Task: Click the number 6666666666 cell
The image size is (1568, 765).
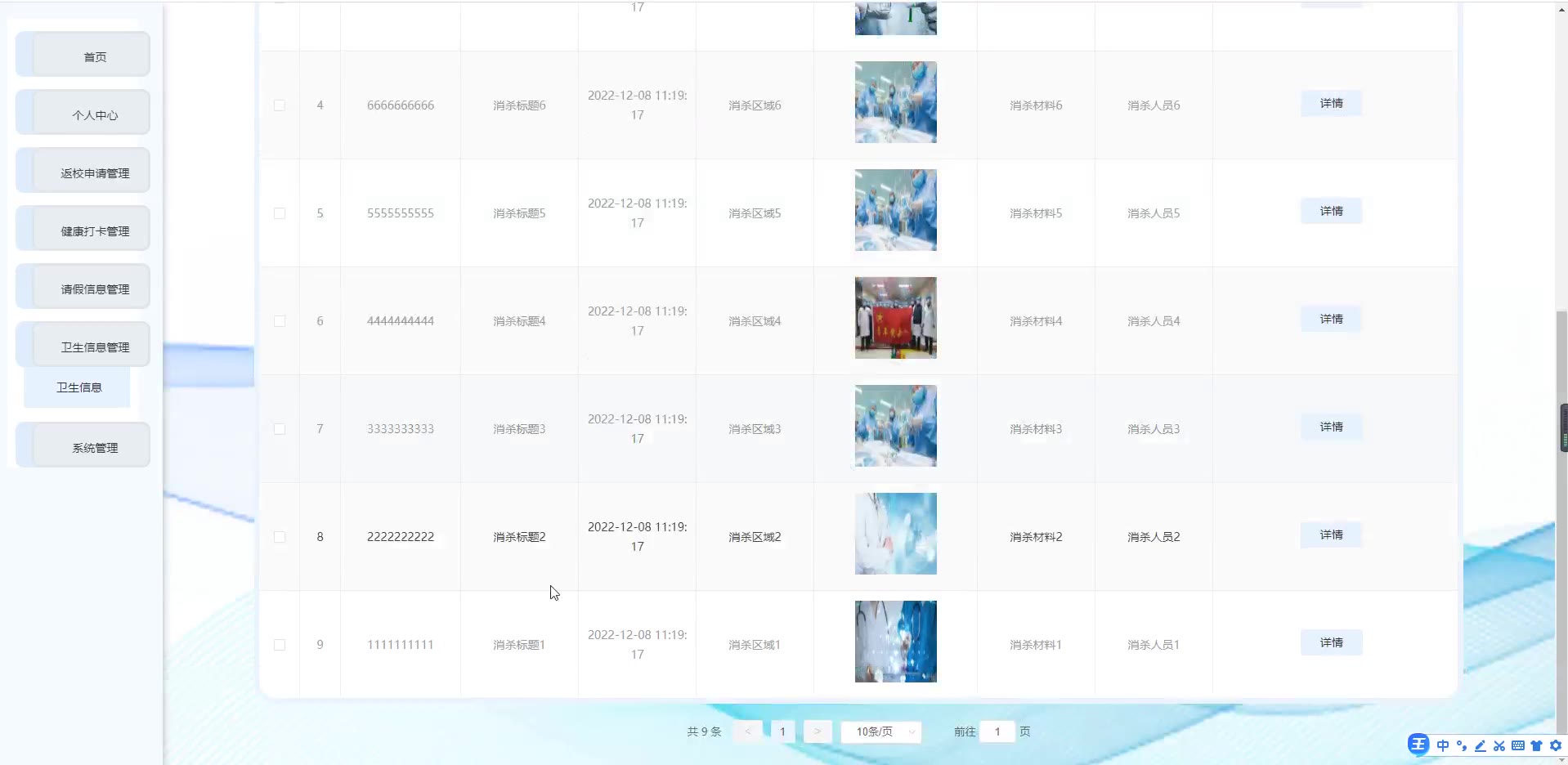Action: point(401,105)
